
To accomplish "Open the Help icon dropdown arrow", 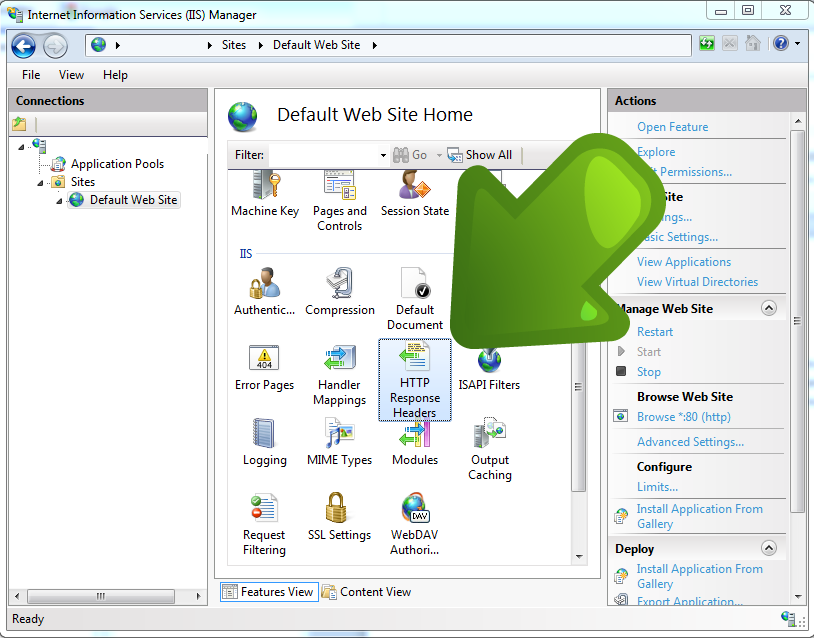I will [798, 44].
